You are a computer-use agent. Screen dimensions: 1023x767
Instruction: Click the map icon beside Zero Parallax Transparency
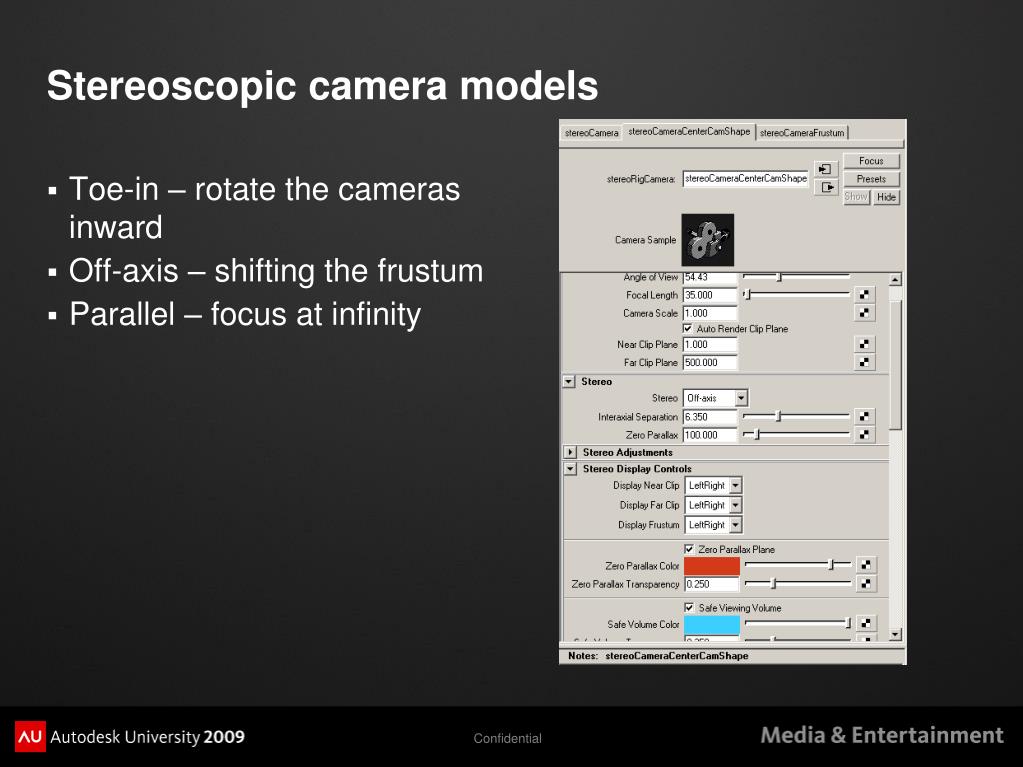(866, 584)
